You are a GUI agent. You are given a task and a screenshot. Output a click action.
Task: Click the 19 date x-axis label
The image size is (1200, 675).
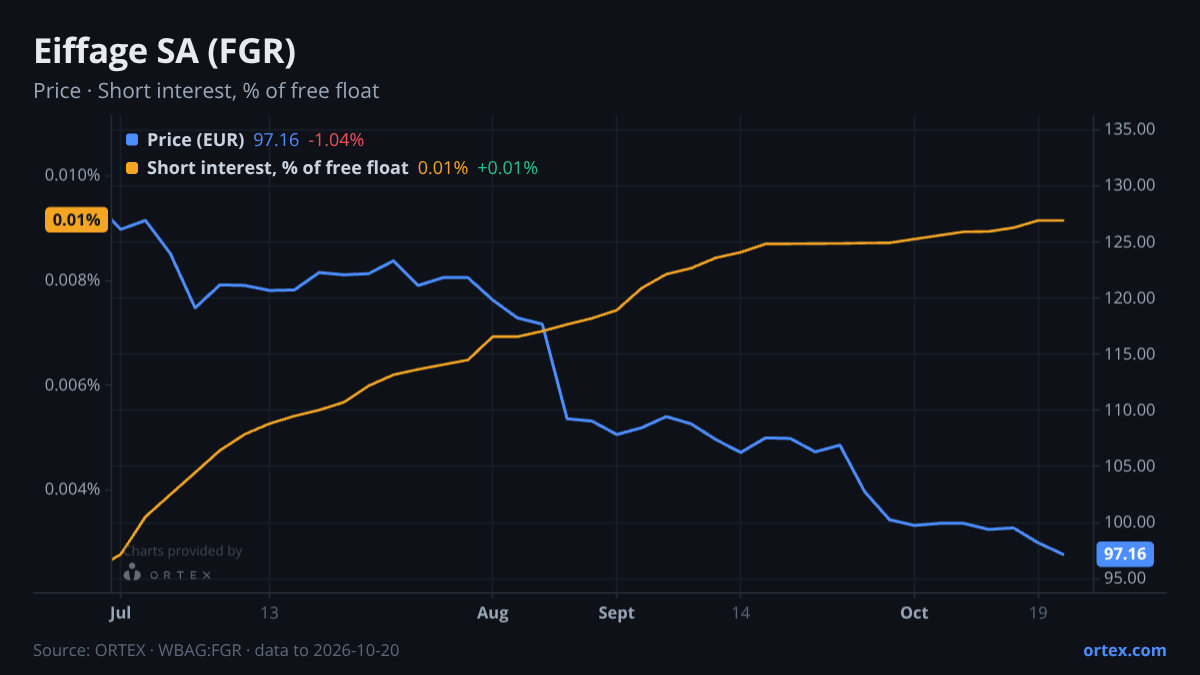pyautogui.click(x=1038, y=613)
